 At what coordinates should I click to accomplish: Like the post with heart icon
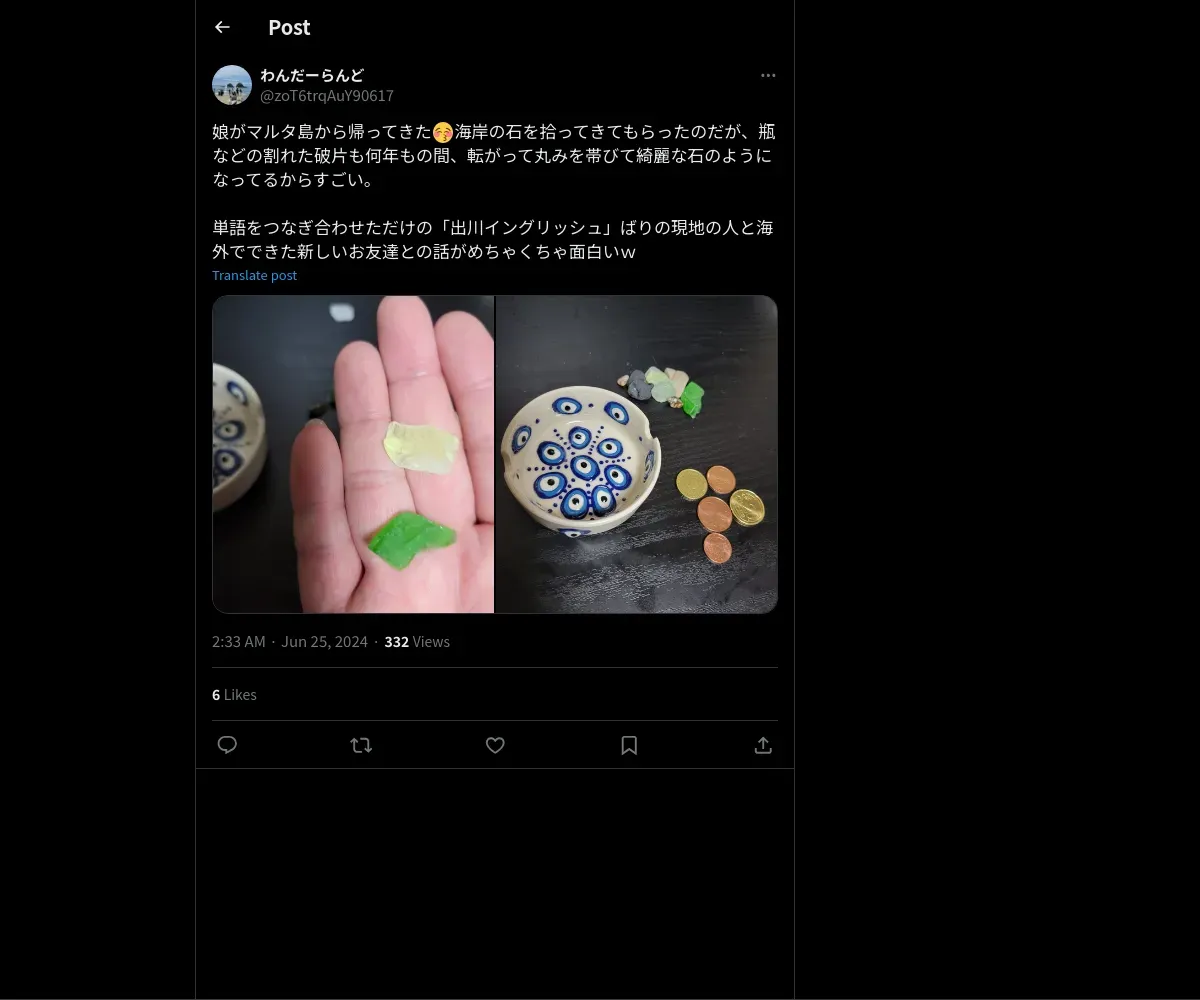point(495,745)
